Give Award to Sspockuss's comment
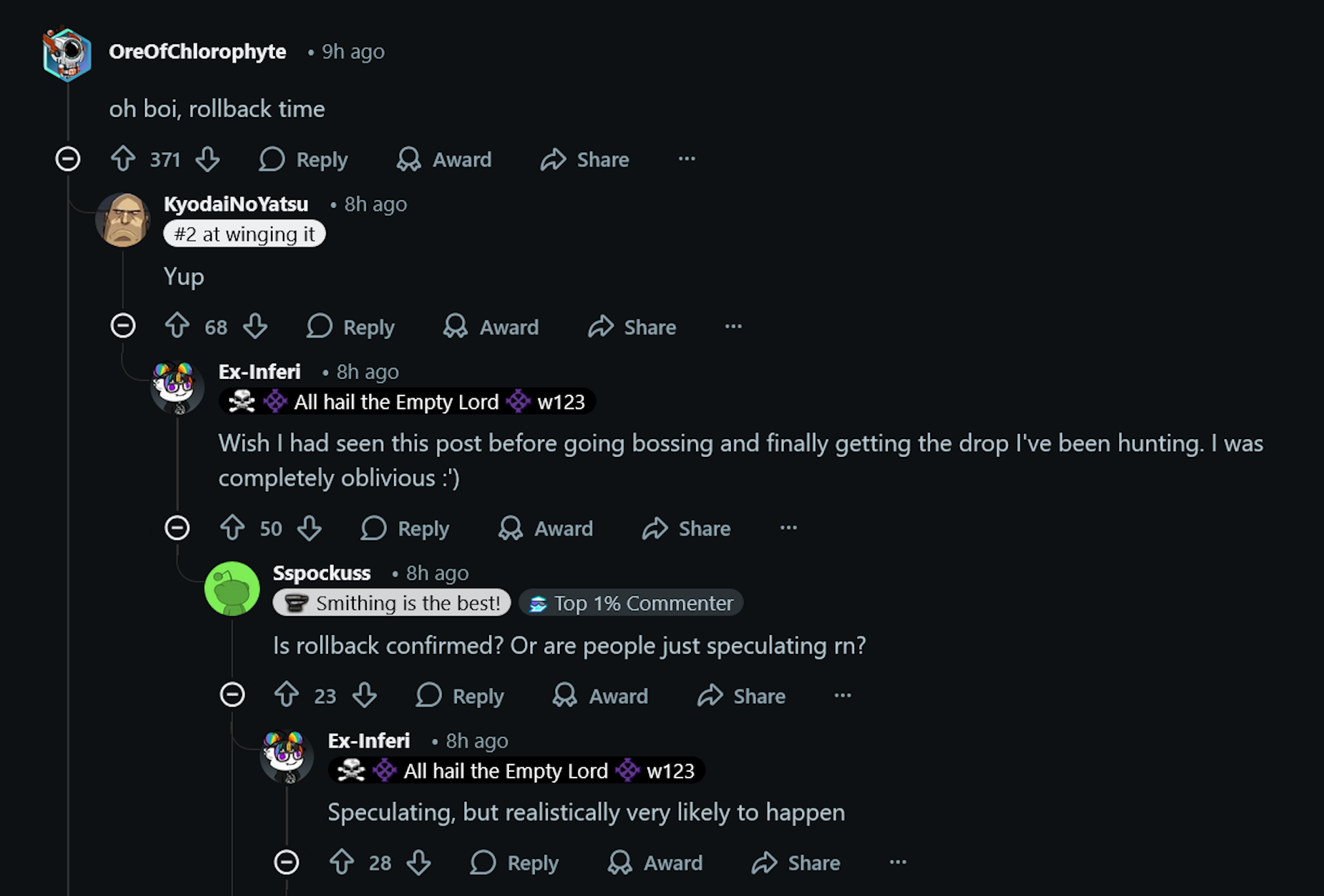 (x=601, y=695)
